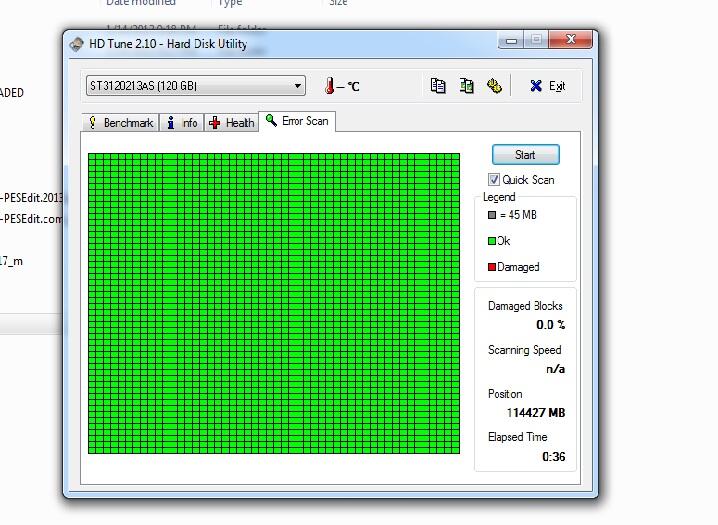Click the Elapsed Time 0:36 value
The width and height of the screenshot is (718, 525).
click(x=554, y=456)
